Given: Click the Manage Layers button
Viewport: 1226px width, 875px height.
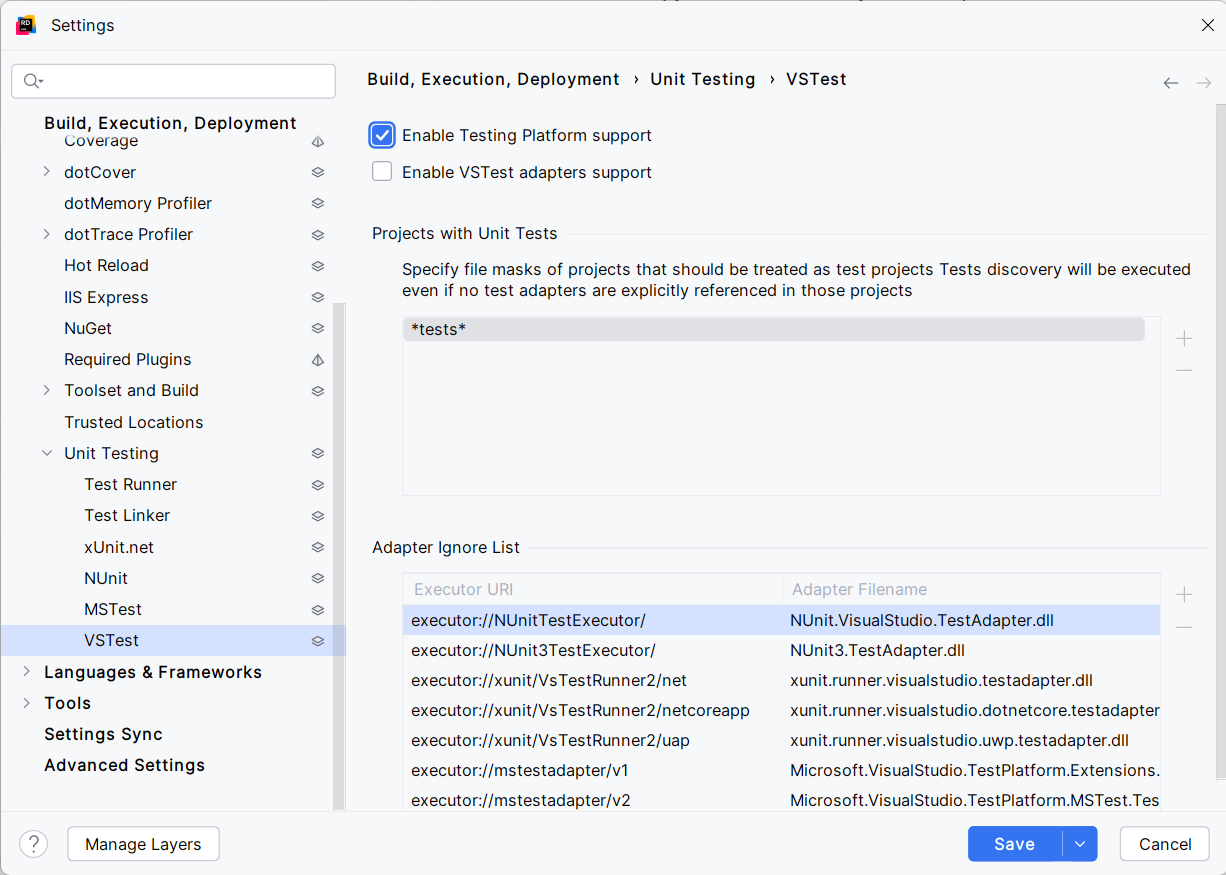Looking at the screenshot, I should tap(143, 844).
